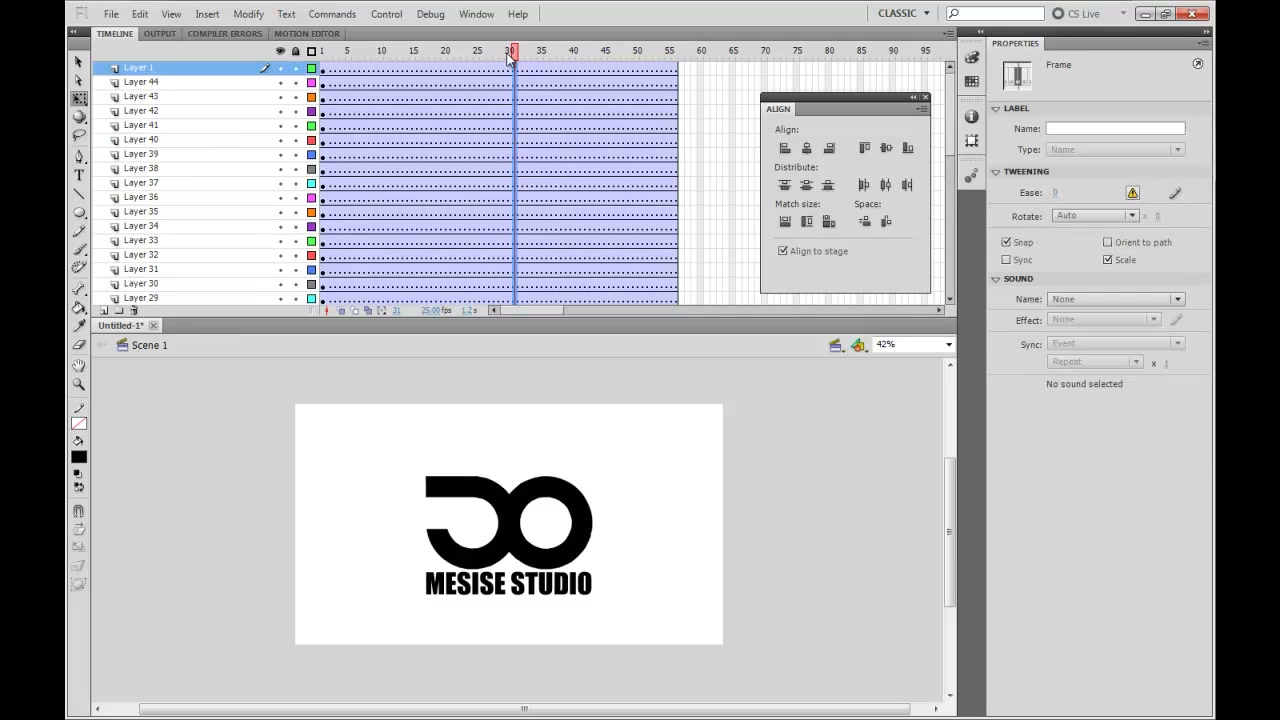Select the Deco tool

click(x=79, y=267)
